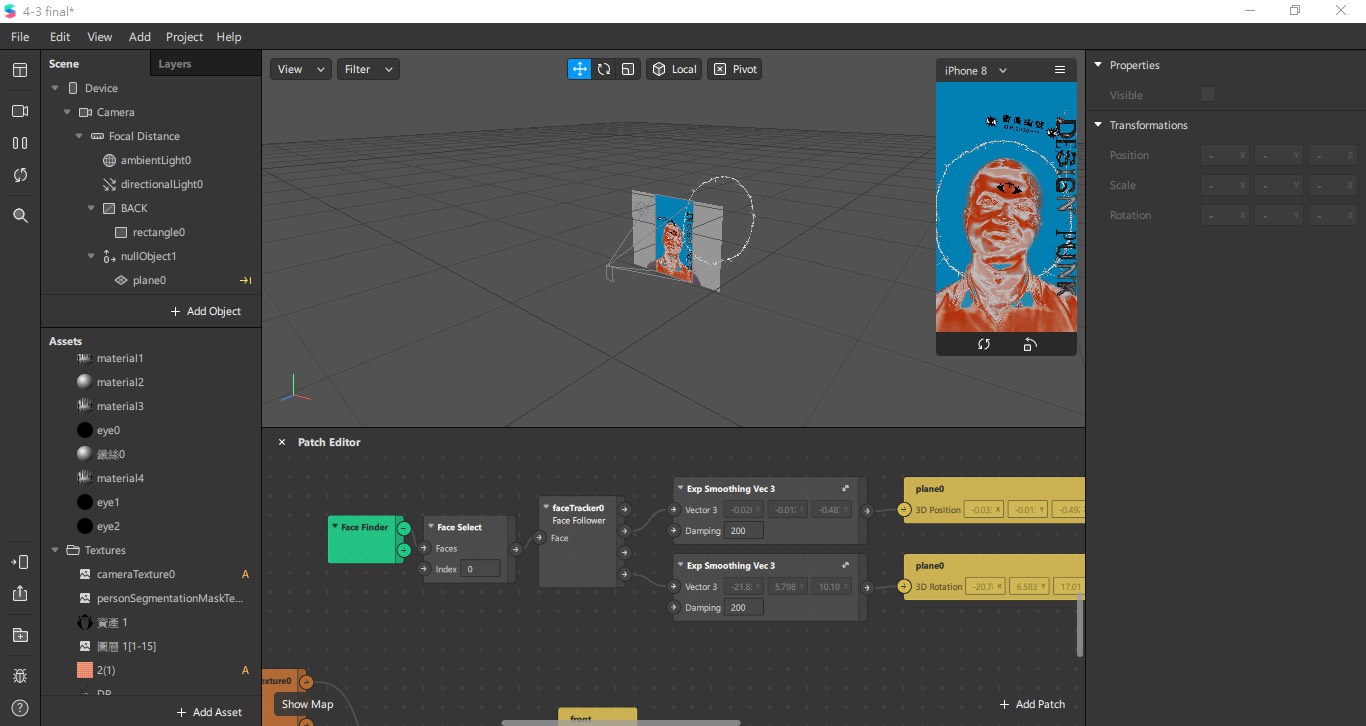
Task: Select the scale manipulator tool
Action: [628, 69]
